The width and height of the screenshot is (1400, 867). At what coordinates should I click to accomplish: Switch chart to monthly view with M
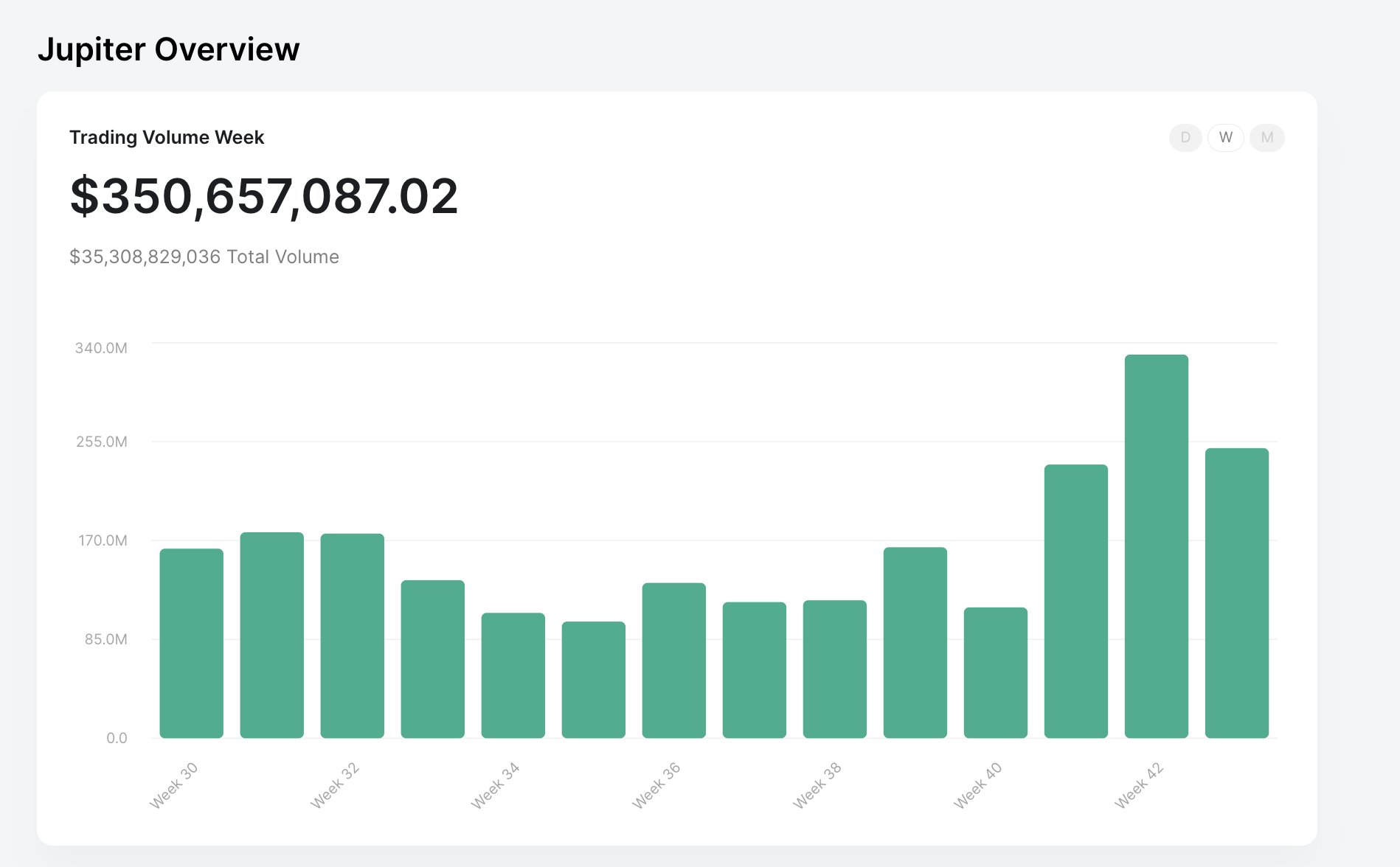click(x=1266, y=138)
